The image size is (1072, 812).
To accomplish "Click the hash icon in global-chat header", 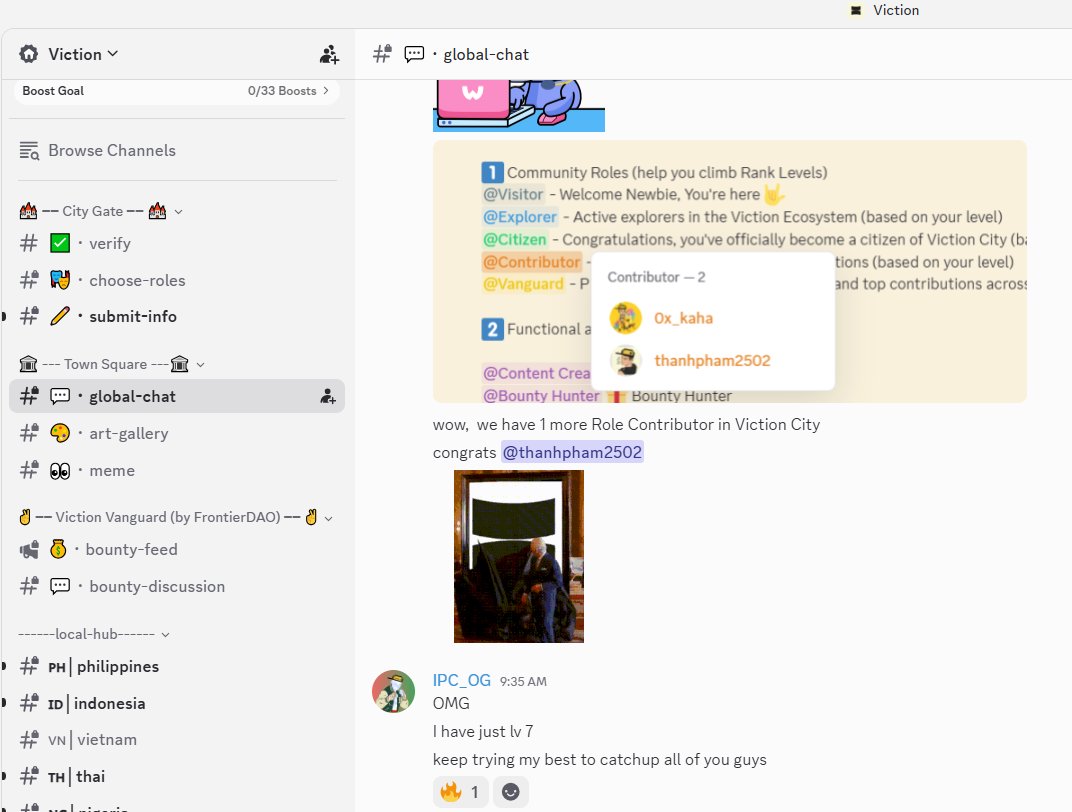I will 382,54.
